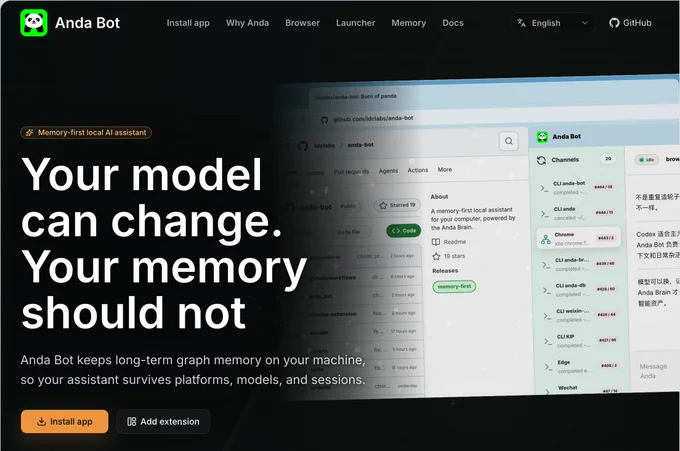Click the Add extension button

click(163, 422)
